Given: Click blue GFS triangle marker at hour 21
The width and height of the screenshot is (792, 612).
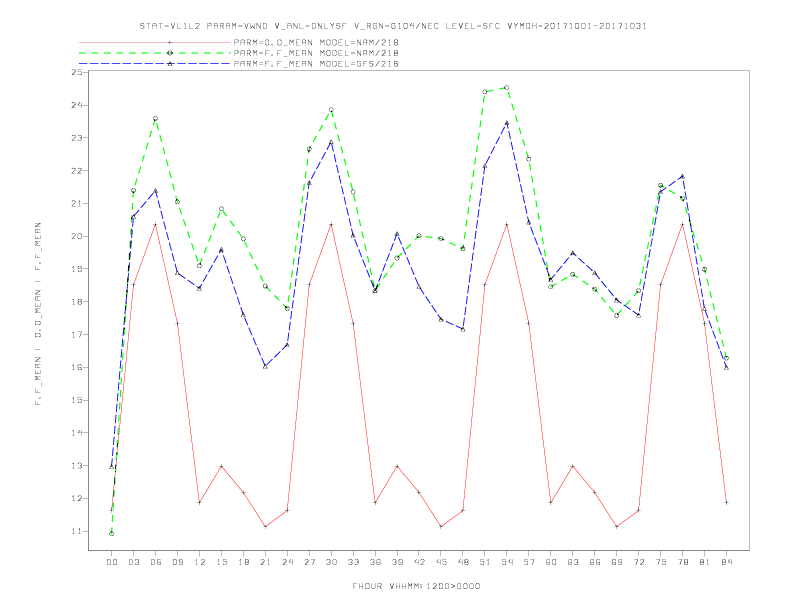Looking at the screenshot, I should tap(265, 367).
